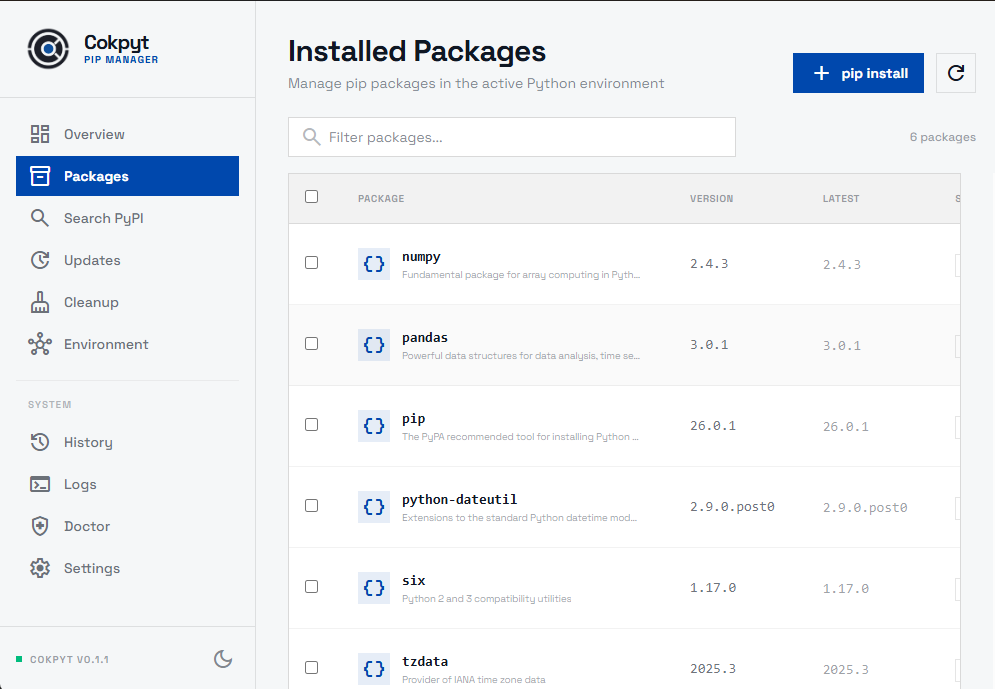Open the Doctor stethoscope icon
The width and height of the screenshot is (995, 689).
click(x=40, y=526)
